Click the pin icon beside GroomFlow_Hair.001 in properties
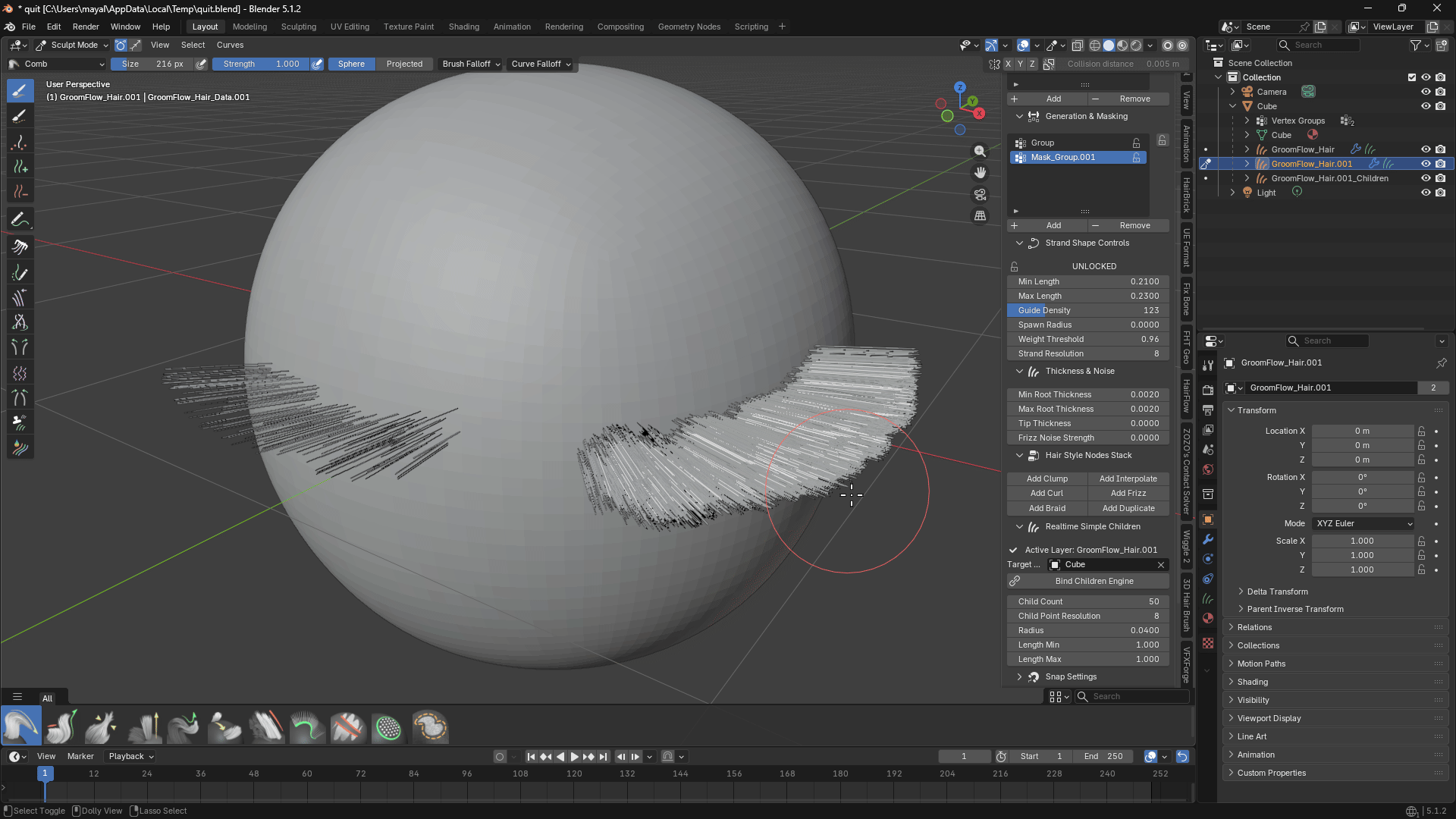This screenshot has width=1456, height=819. [1441, 363]
